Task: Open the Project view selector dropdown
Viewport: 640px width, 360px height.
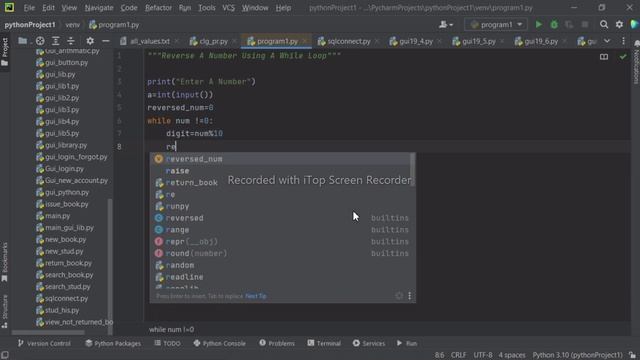Action: [x=23, y=41]
